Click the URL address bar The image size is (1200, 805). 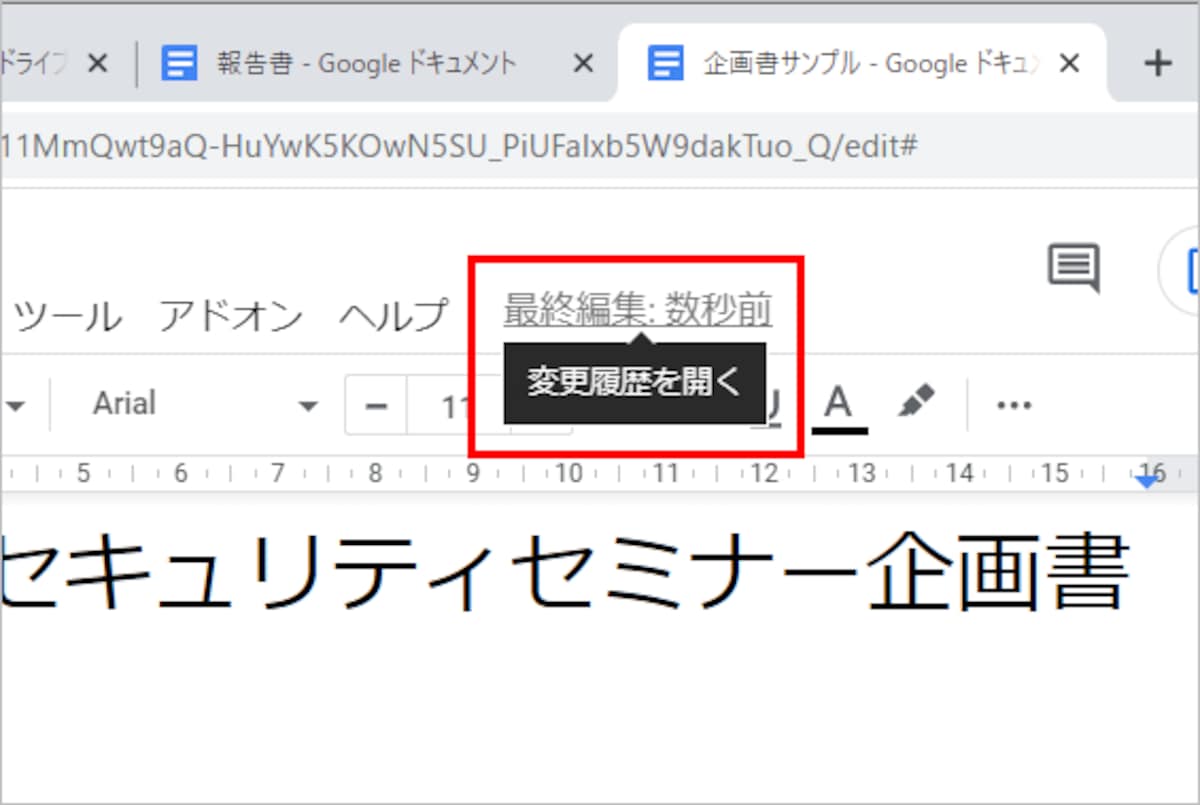pyautogui.click(x=600, y=147)
